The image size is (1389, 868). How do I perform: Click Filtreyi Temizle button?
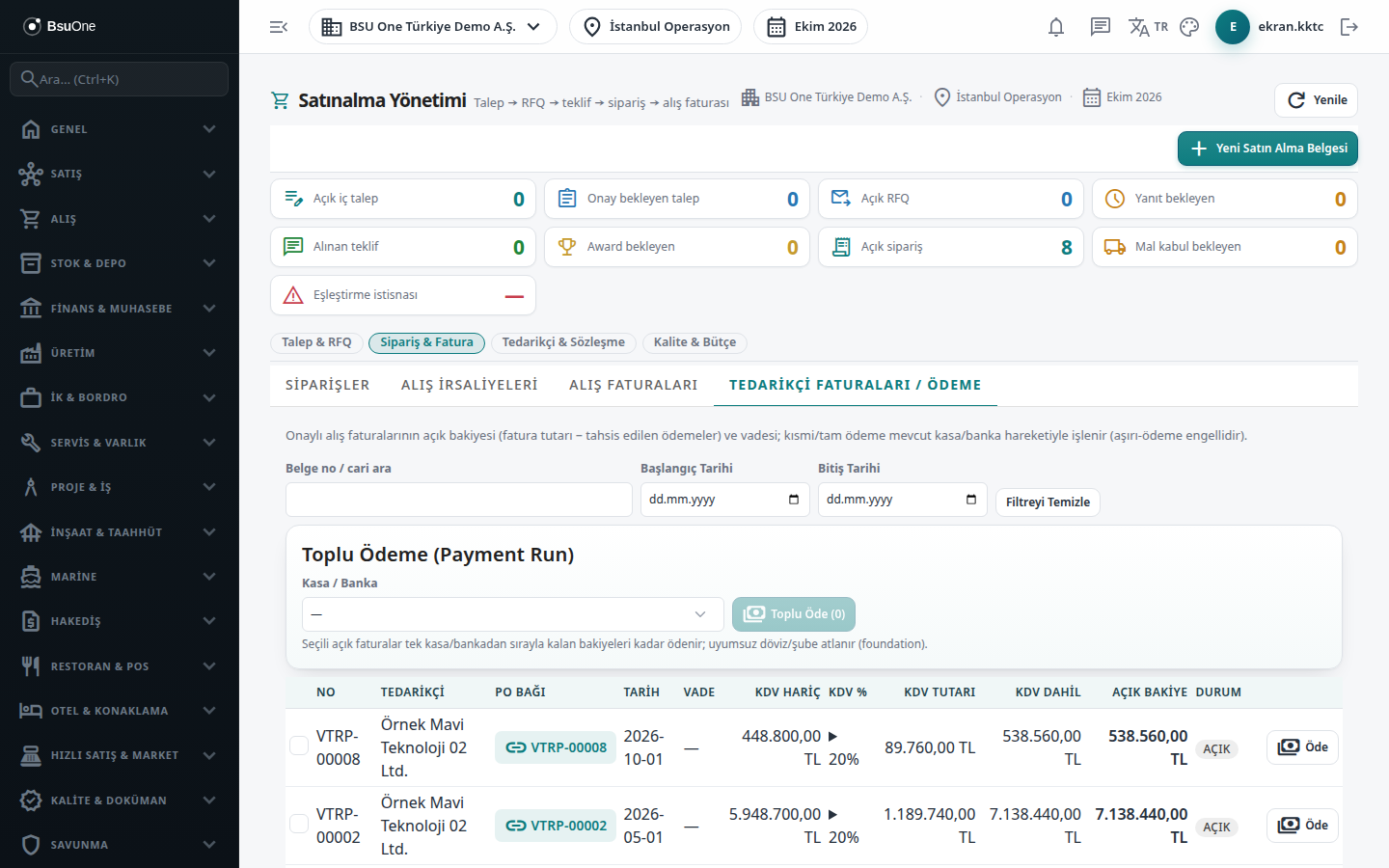click(x=1048, y=502)
